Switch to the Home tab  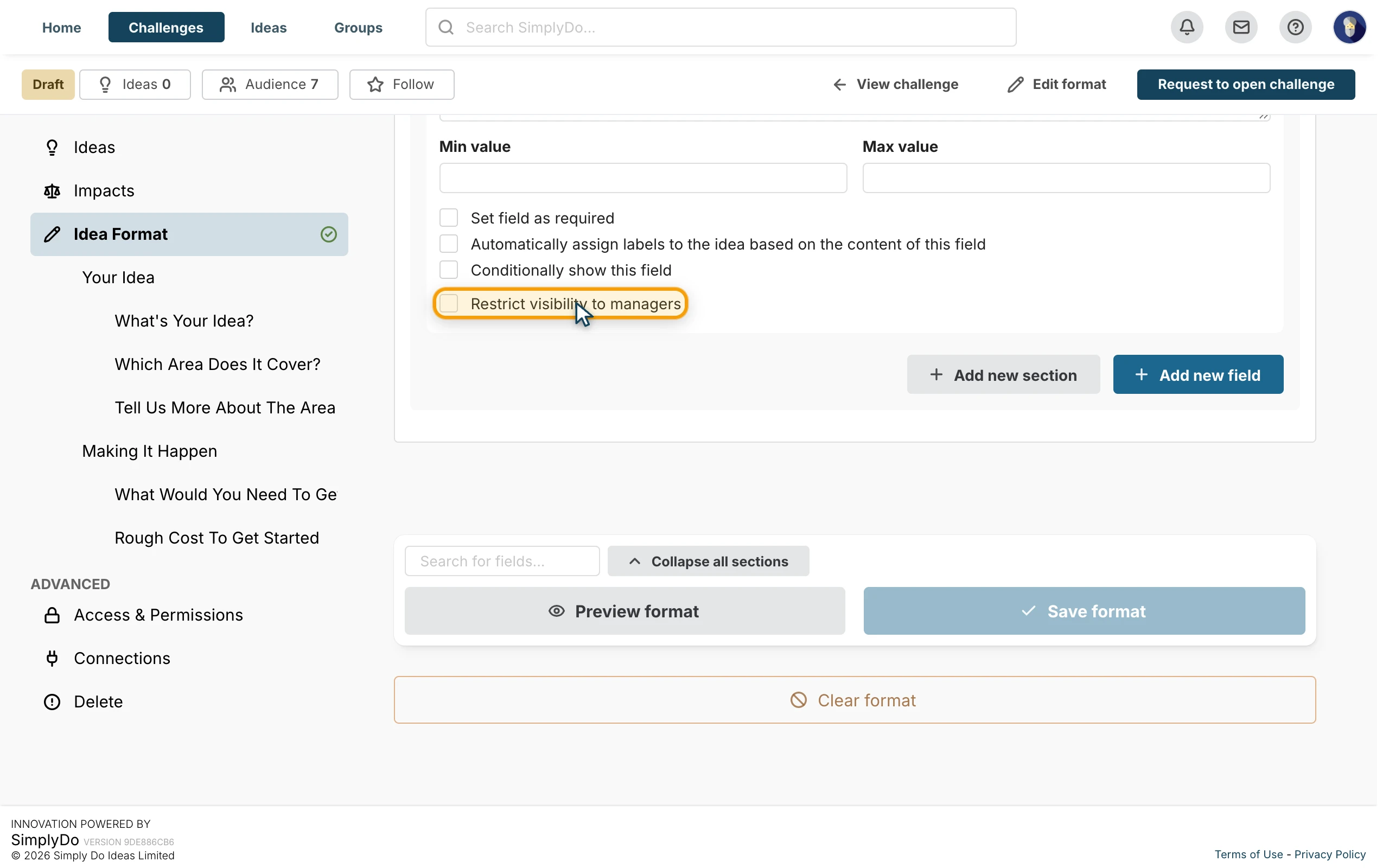pyautogui.click(x=61, y=27)
